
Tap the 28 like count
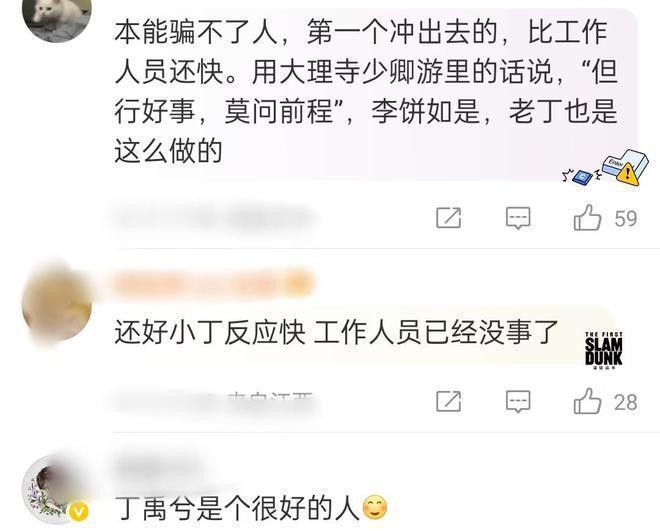point(625,402)
